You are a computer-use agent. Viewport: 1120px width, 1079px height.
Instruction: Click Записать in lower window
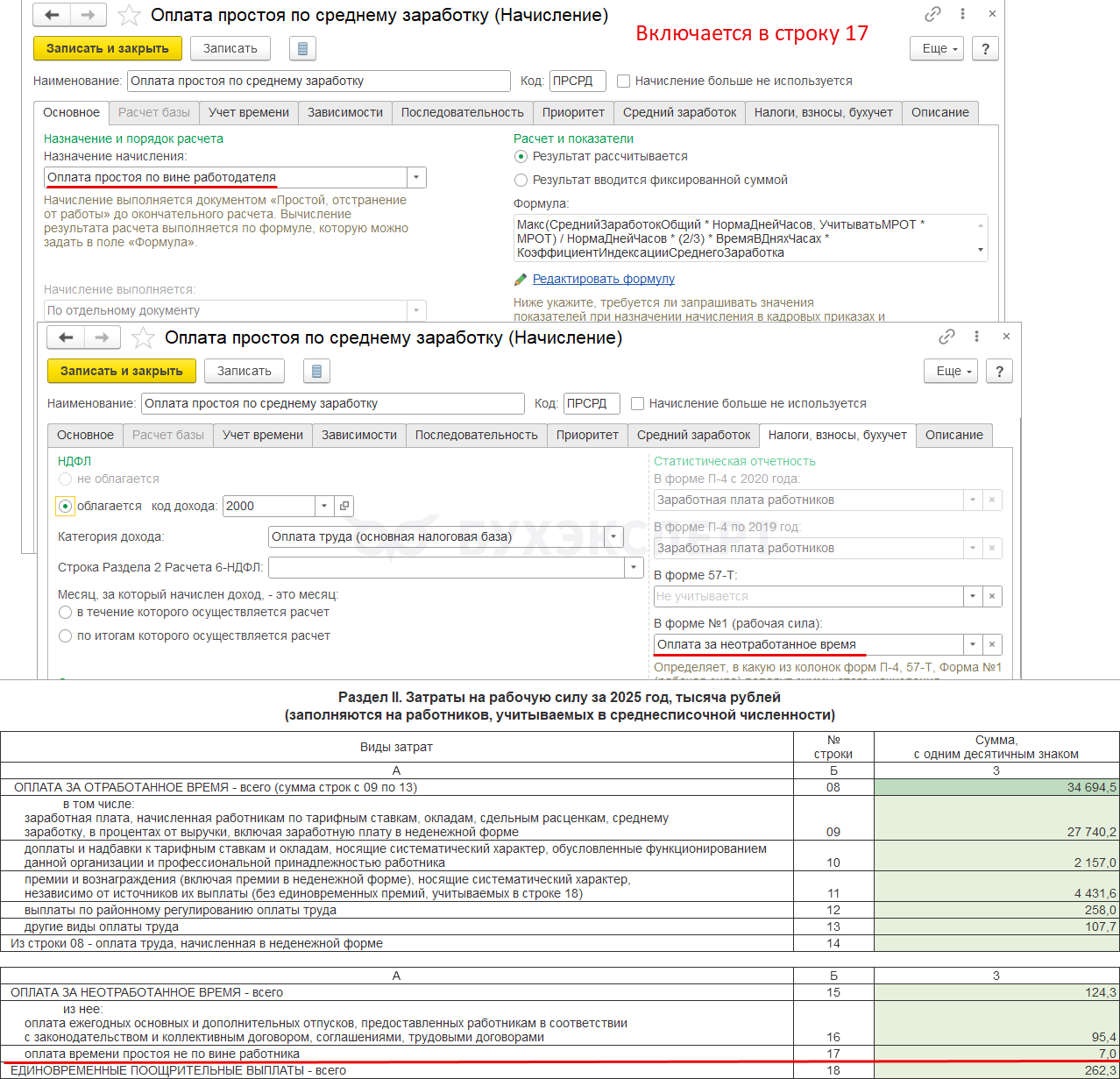point(245,371)
